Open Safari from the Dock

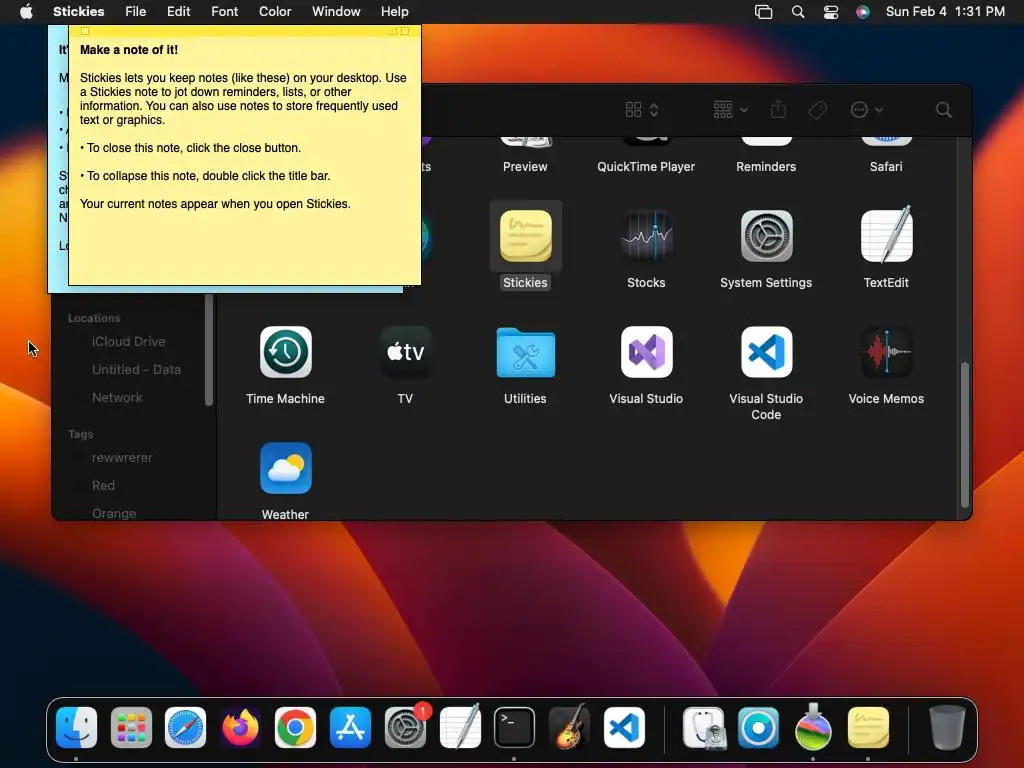pos(185,728)
